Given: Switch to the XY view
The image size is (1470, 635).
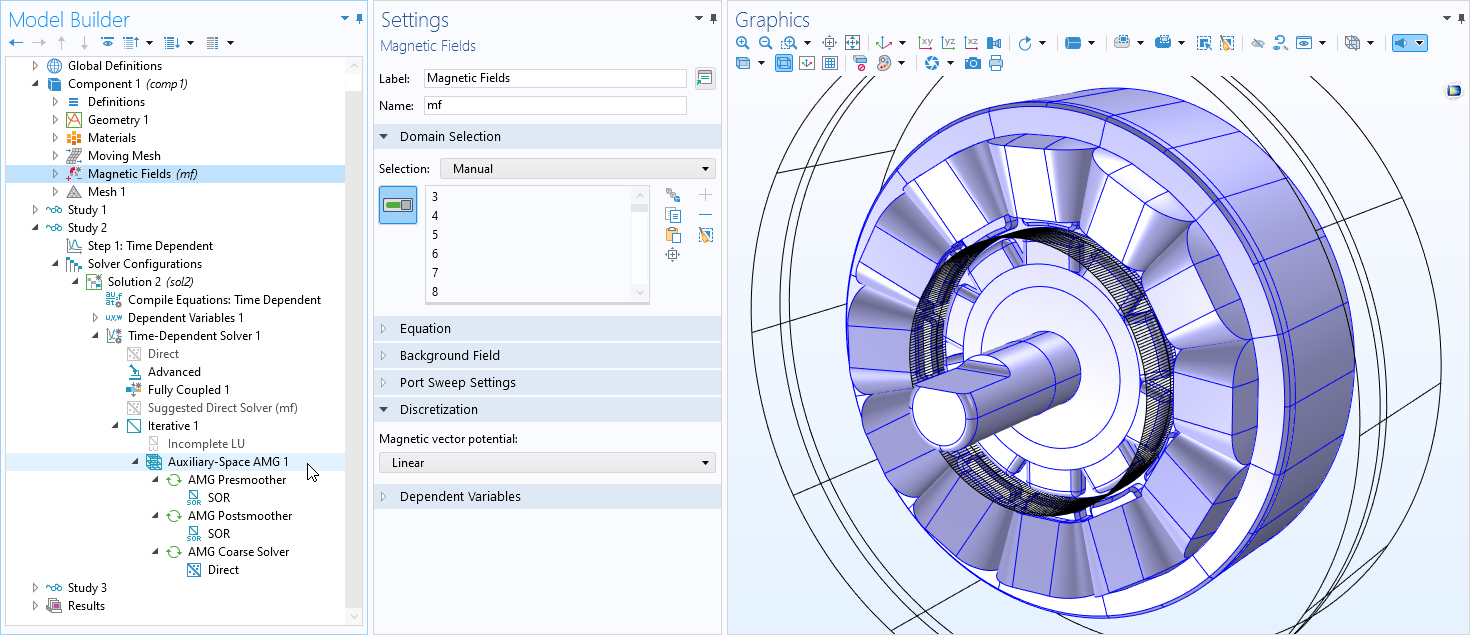Looking at the screenshot, I should (x=925, y=43).
